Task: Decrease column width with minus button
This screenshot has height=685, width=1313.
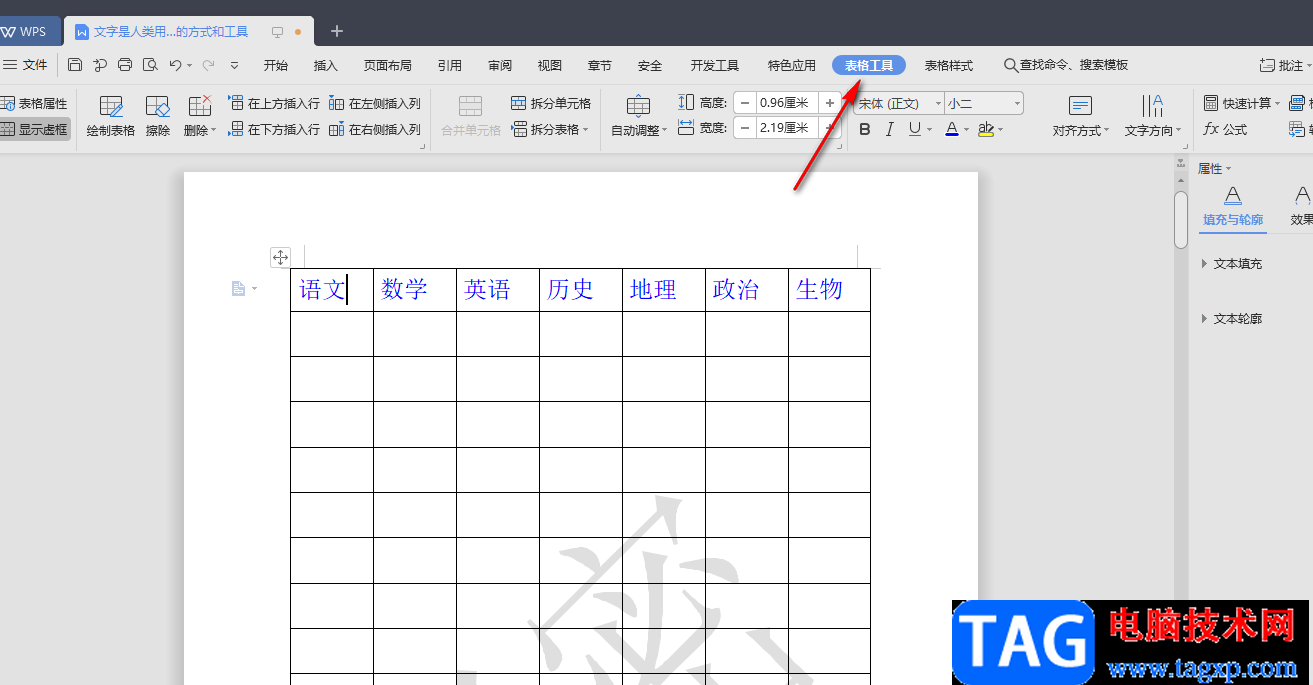Action: coord(745,128)
